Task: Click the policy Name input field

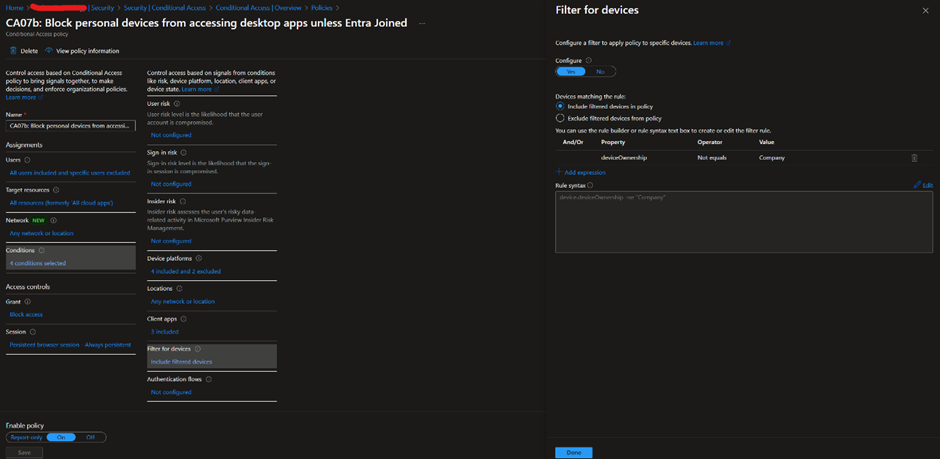Action: pyautogui.click(x=71, y=126)
